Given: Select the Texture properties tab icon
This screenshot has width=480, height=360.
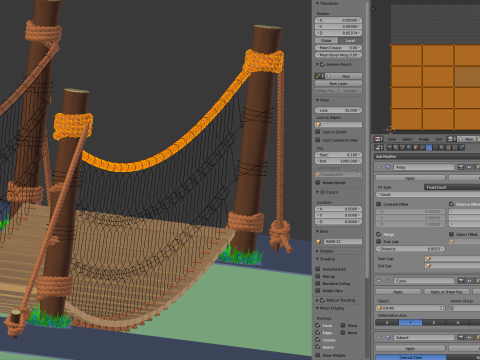Looking at the screenshot, I should [448, 147].
